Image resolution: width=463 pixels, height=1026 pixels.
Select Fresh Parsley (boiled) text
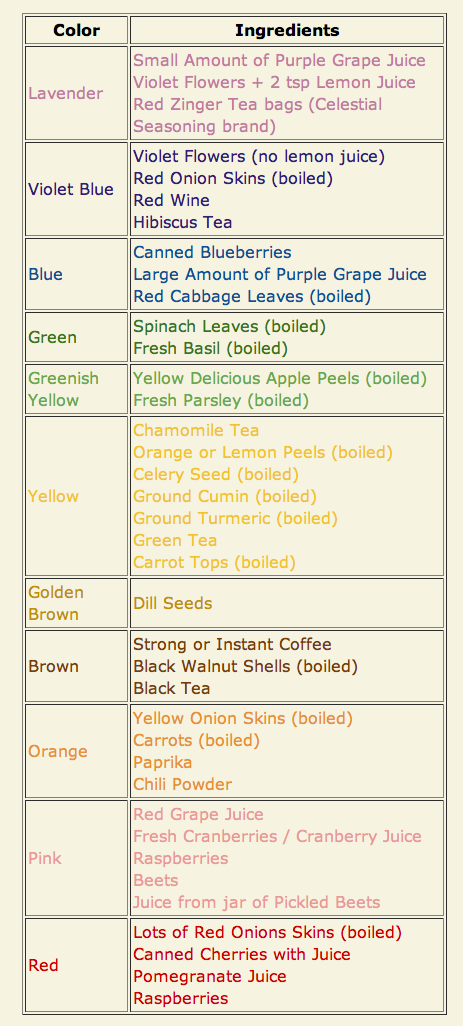click(x=221, y=400)
